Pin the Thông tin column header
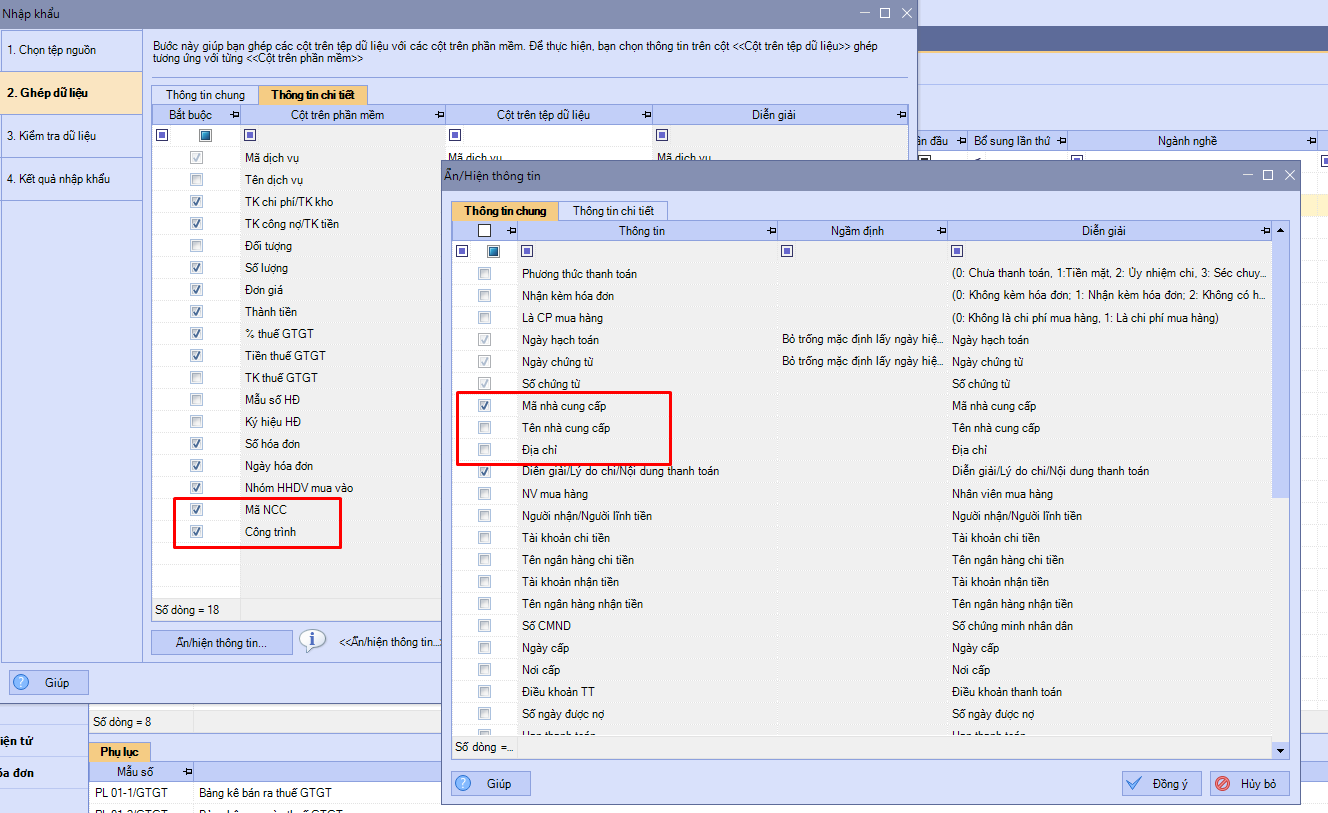Screen dimensions: 1328x813 click(771, 231)
